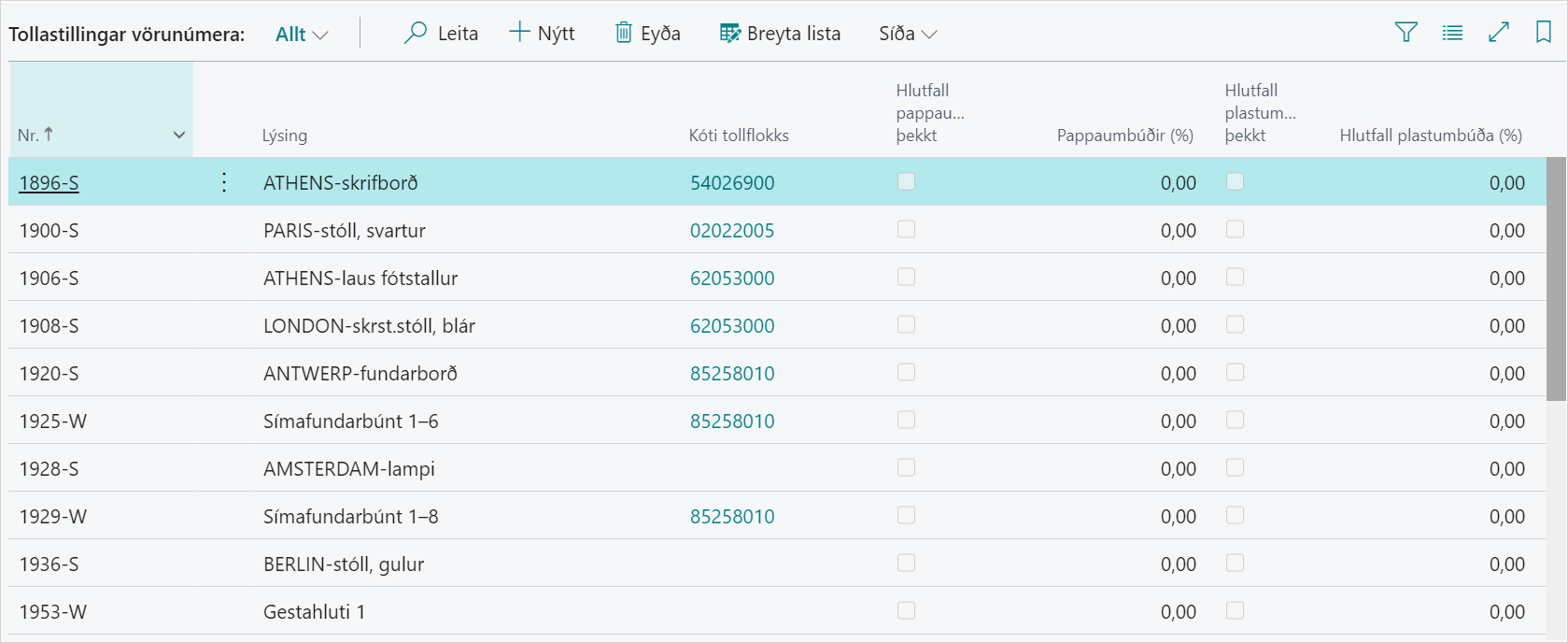Click the Leita search magnifier icon

click(416, 34)
